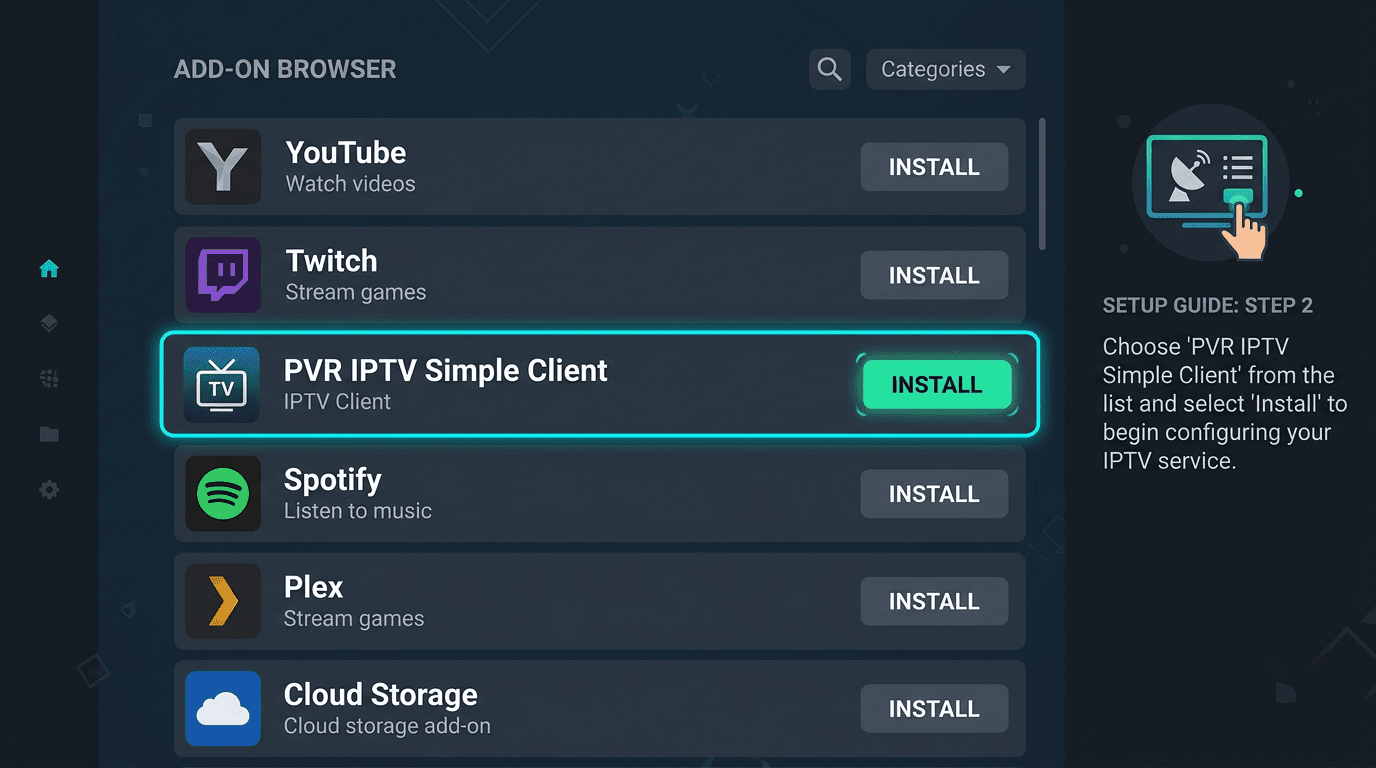Click the Spotify add-on icon
Viewport: 1376px width, 768px height.
click(x=223, y=493)
